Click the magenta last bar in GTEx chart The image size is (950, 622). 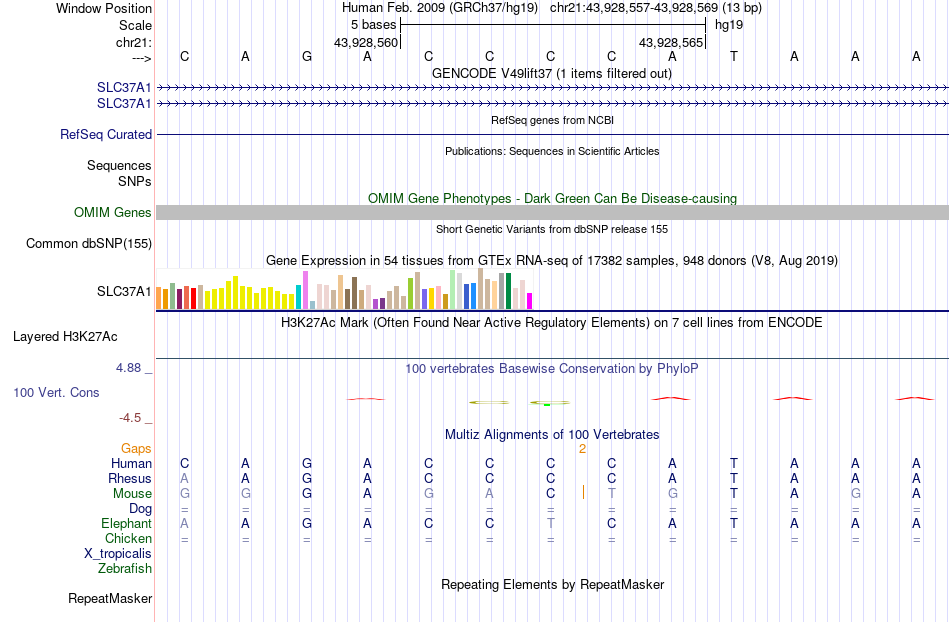(530, 301)
